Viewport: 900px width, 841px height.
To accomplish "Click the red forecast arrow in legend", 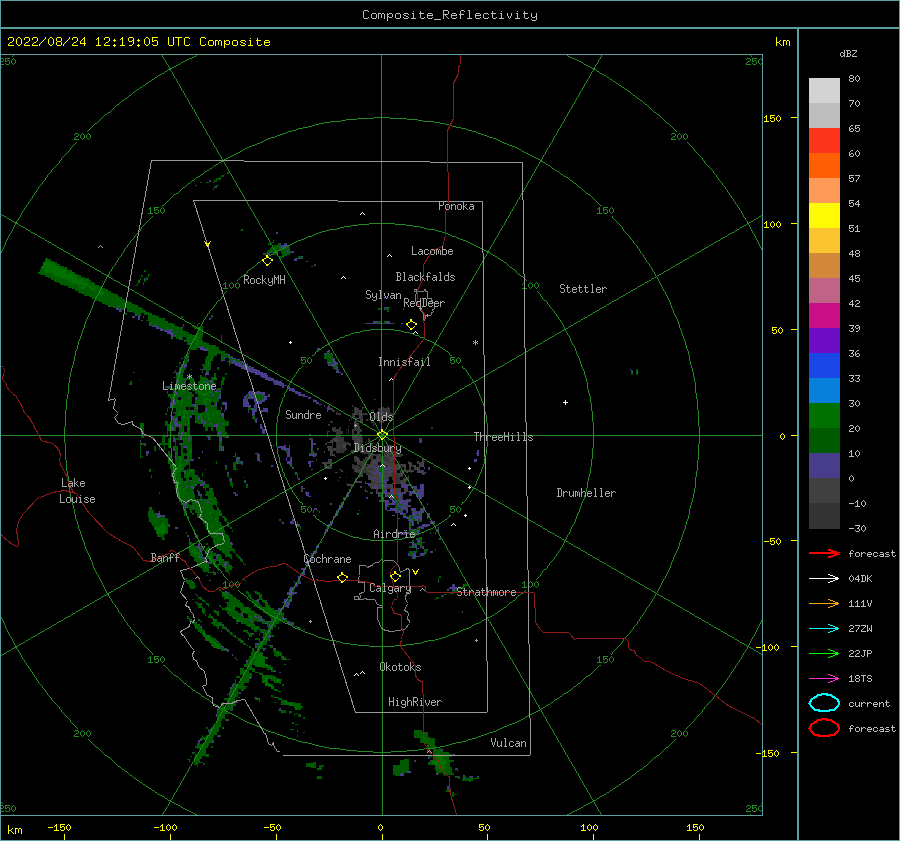I will click(824, 553).
